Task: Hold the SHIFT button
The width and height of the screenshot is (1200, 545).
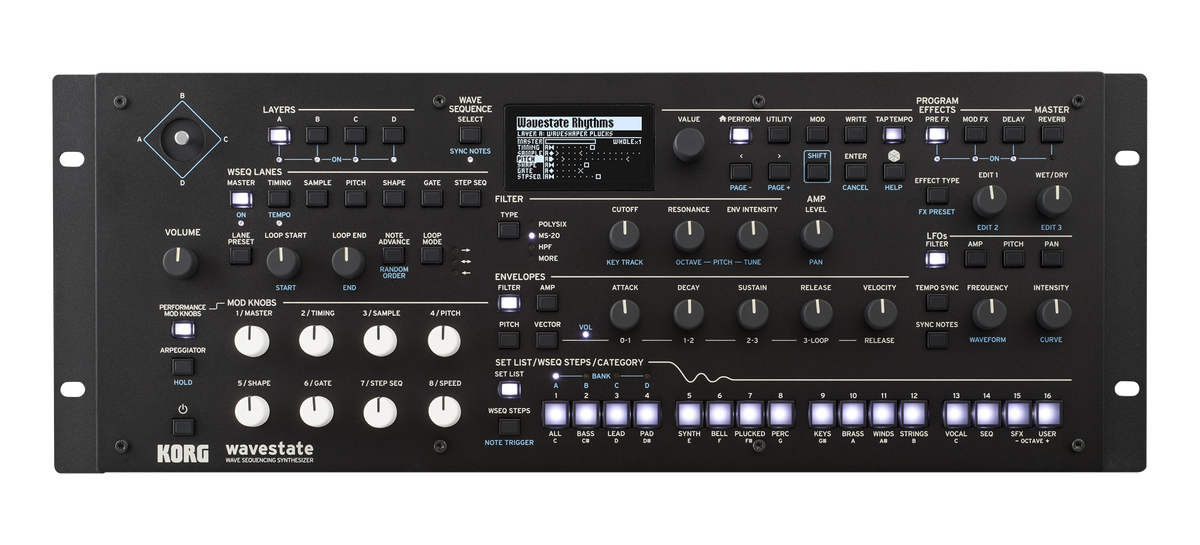Action: pyautogui.click(x=817, y=172)
